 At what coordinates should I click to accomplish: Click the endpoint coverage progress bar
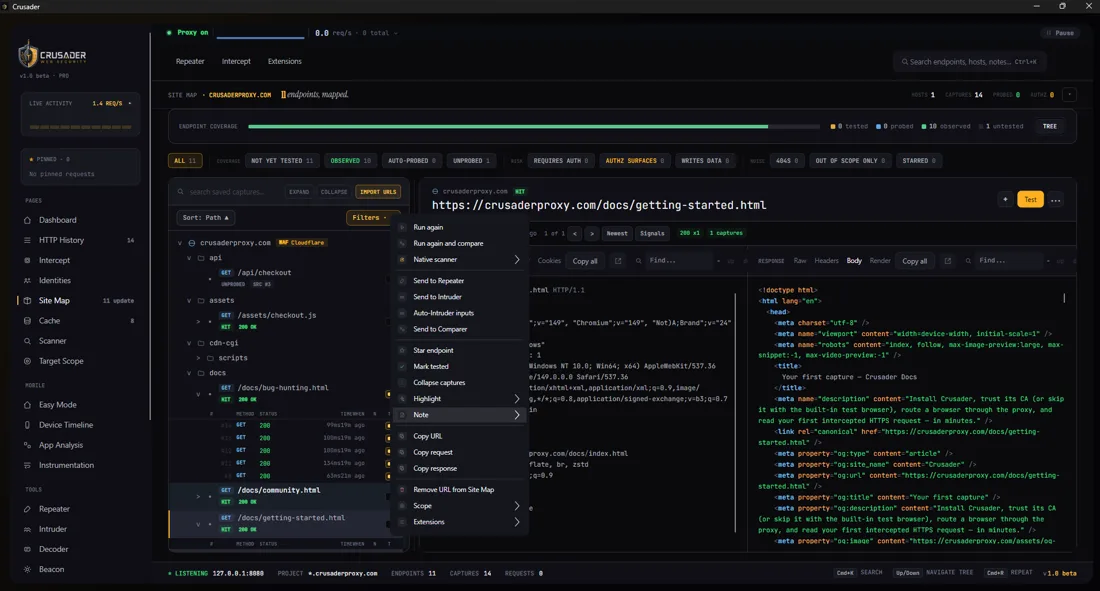(x=533, y=126)
